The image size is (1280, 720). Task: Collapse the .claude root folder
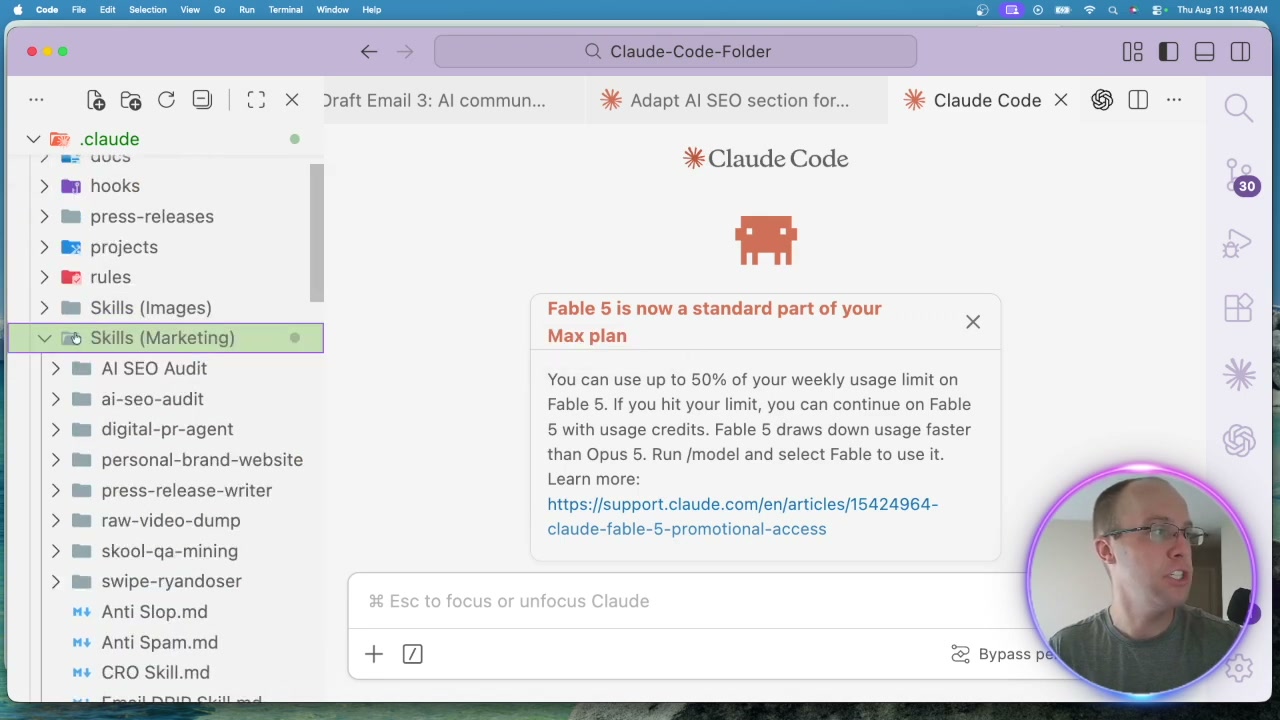[33, 139]
